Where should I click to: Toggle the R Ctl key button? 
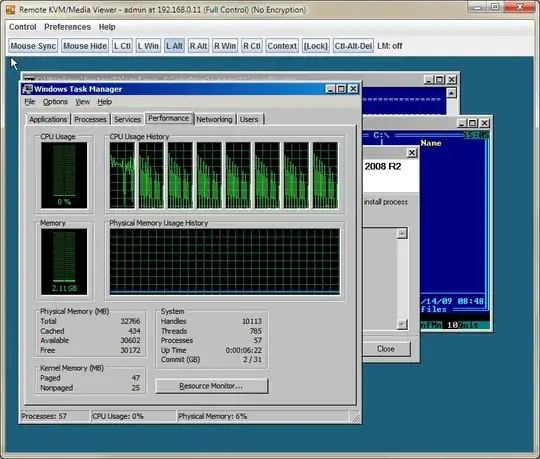click(x=252, y=46)
